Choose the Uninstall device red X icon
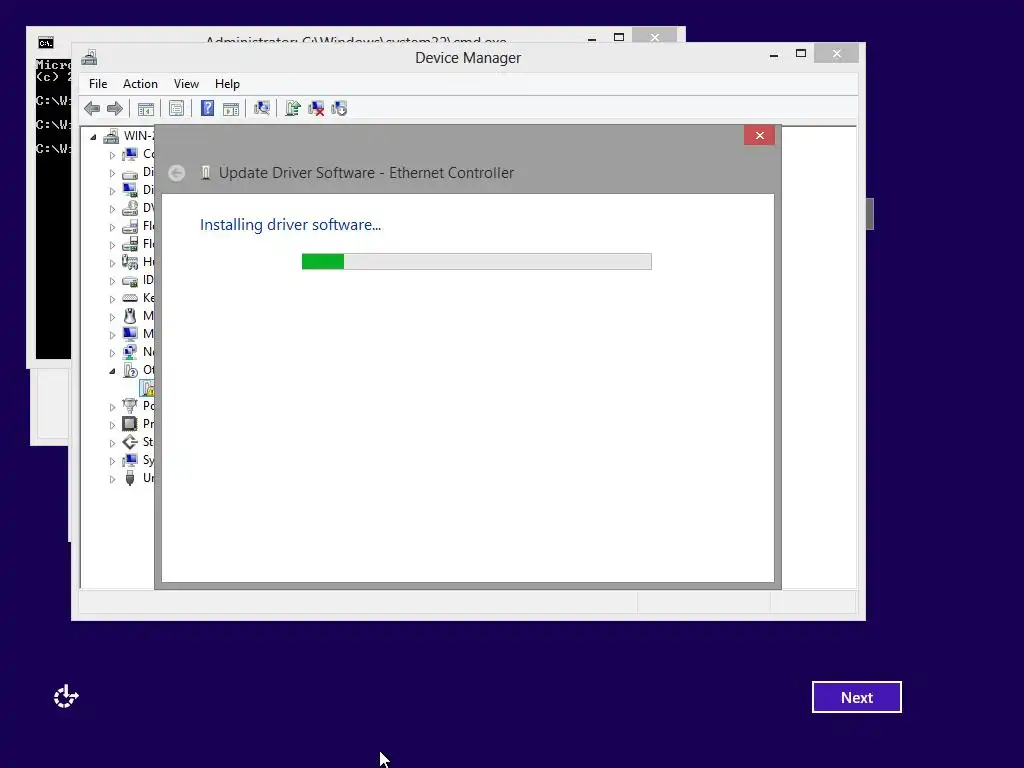The height and width of the screenshot is (768, 1024). [316, 108]
